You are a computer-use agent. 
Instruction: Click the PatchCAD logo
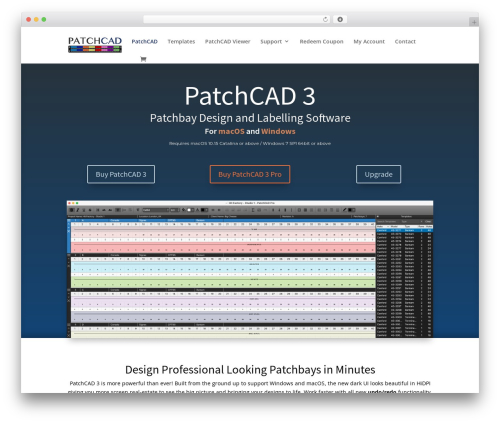coord(95,44)
